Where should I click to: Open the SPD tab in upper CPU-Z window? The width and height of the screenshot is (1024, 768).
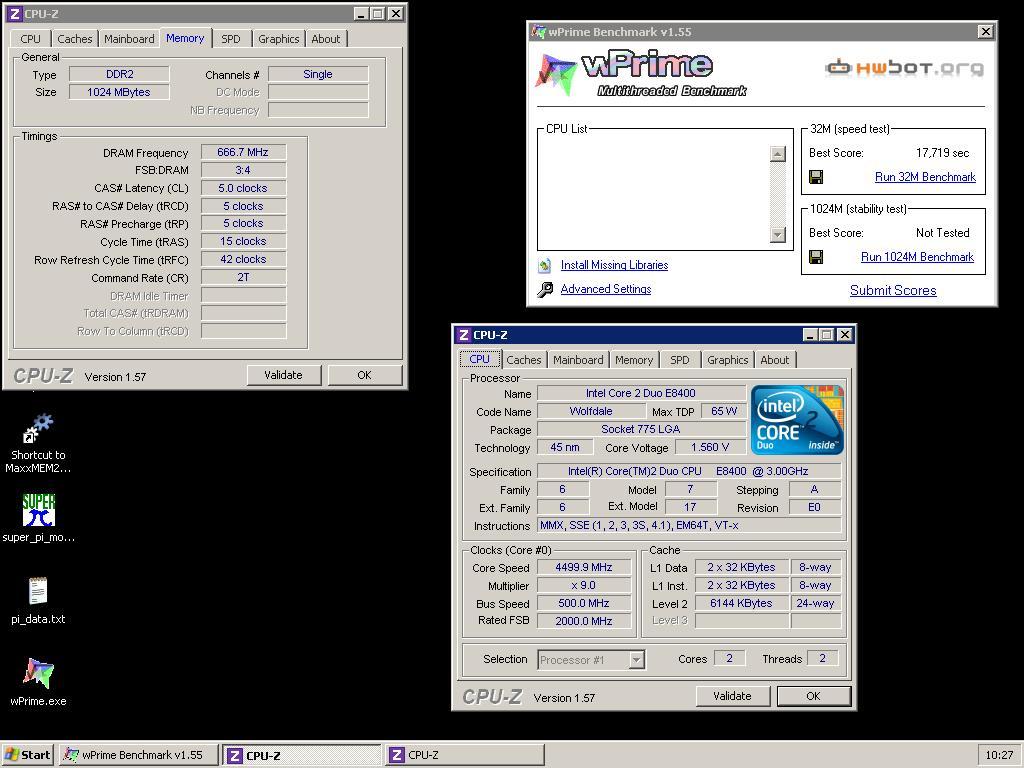(231, 39)
